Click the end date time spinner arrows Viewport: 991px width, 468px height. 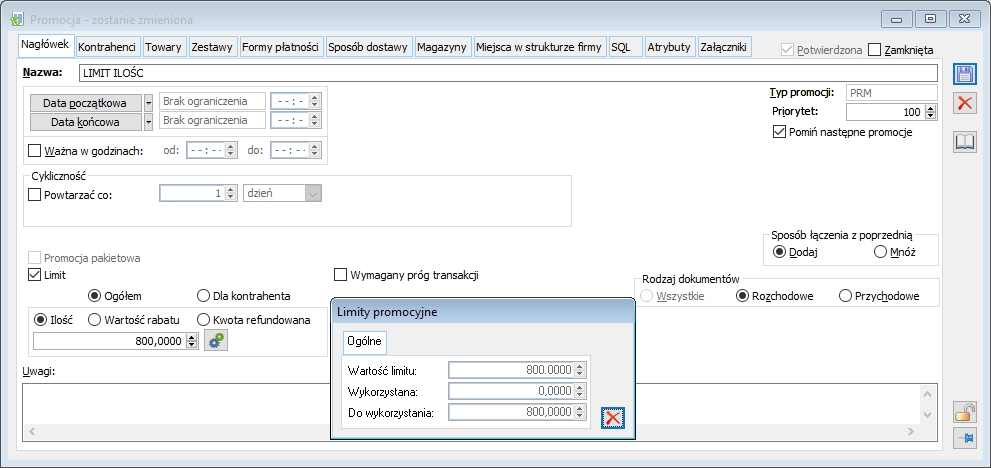(315, 120)
